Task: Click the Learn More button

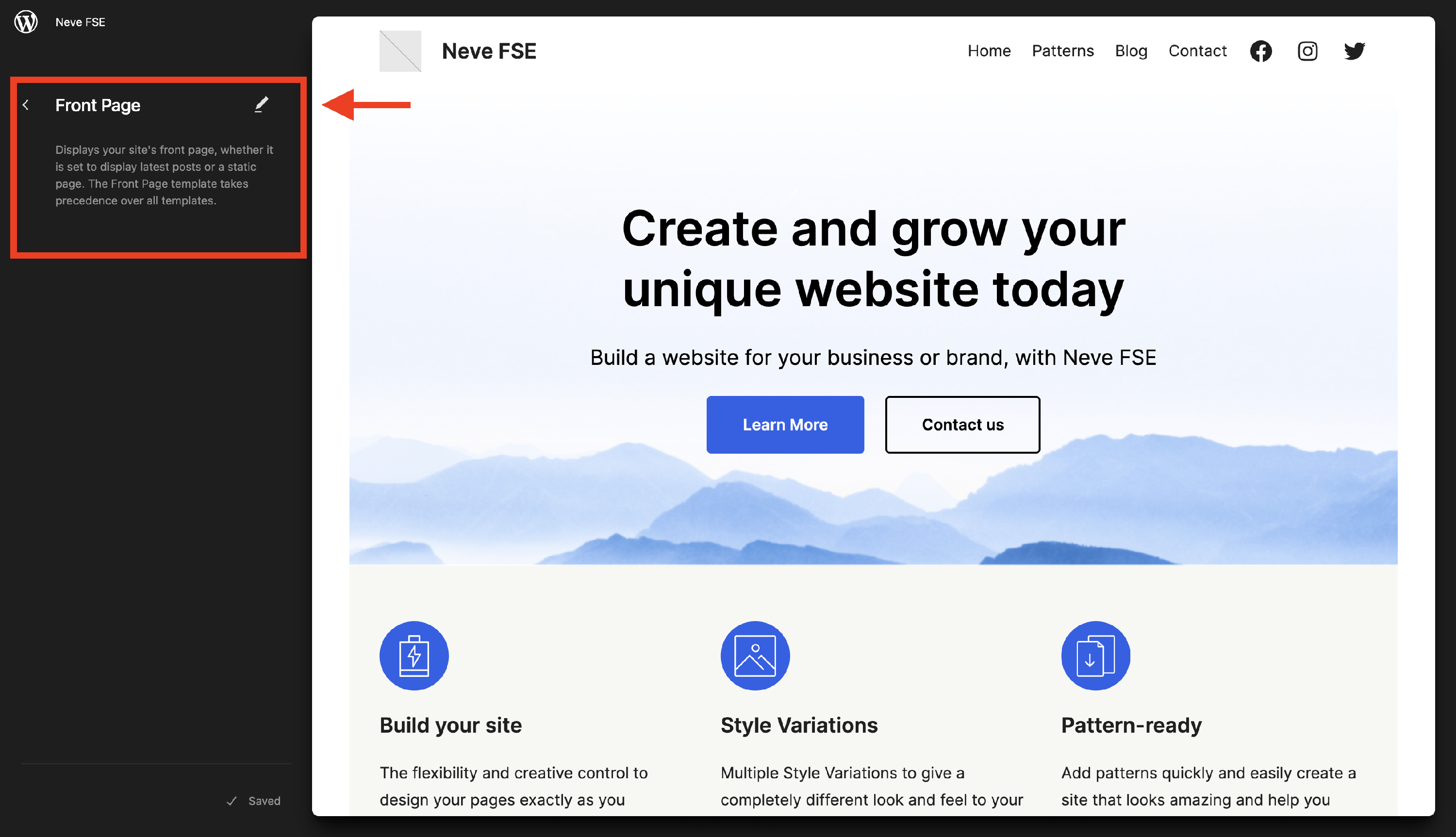Action: click(x=785, y=425)
